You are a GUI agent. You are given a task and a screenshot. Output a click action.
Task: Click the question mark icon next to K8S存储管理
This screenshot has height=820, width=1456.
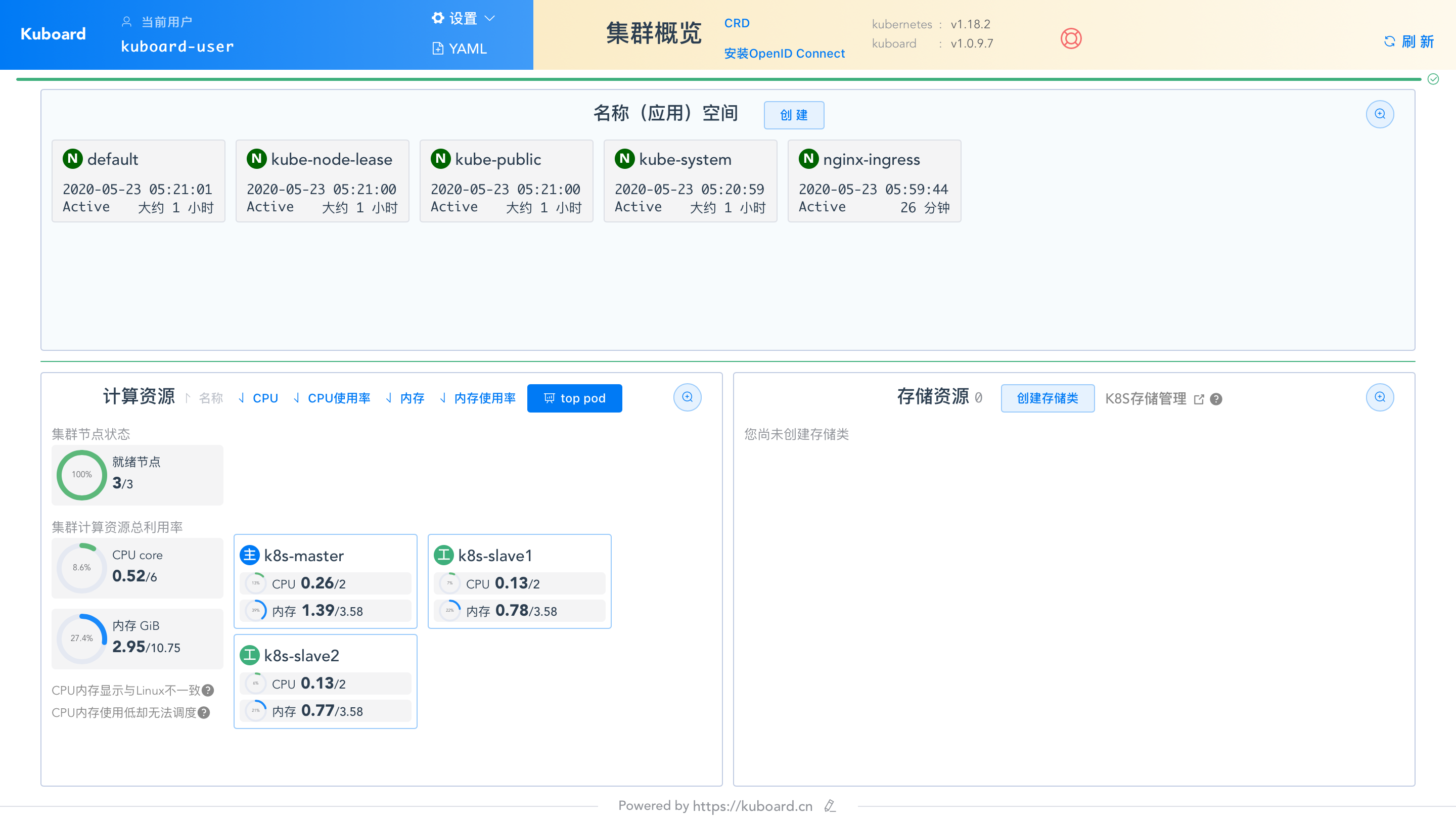point(1215,399)
